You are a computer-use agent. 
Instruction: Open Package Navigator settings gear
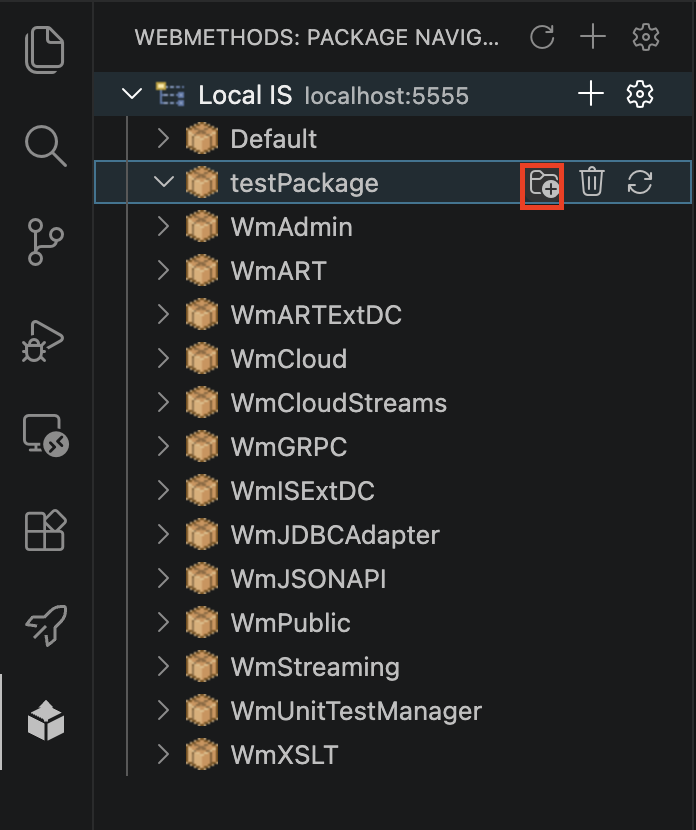[x=646, y=37]
